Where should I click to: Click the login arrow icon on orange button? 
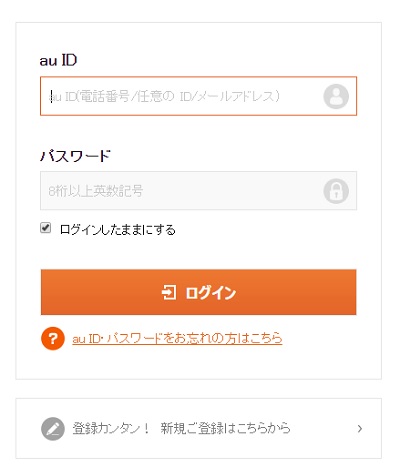[169, 292]
